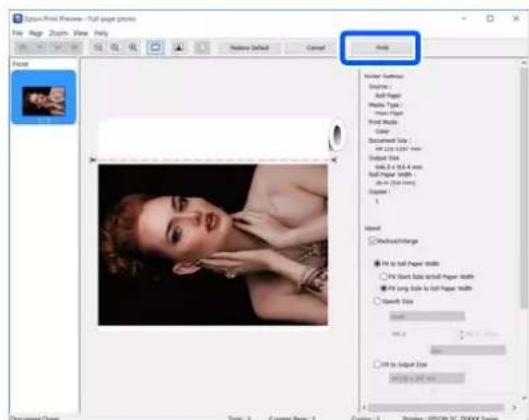This screenshot has width=529, height=420.
Task: Click the Epson Print Preview app icon
Action: tap(18, 19)
